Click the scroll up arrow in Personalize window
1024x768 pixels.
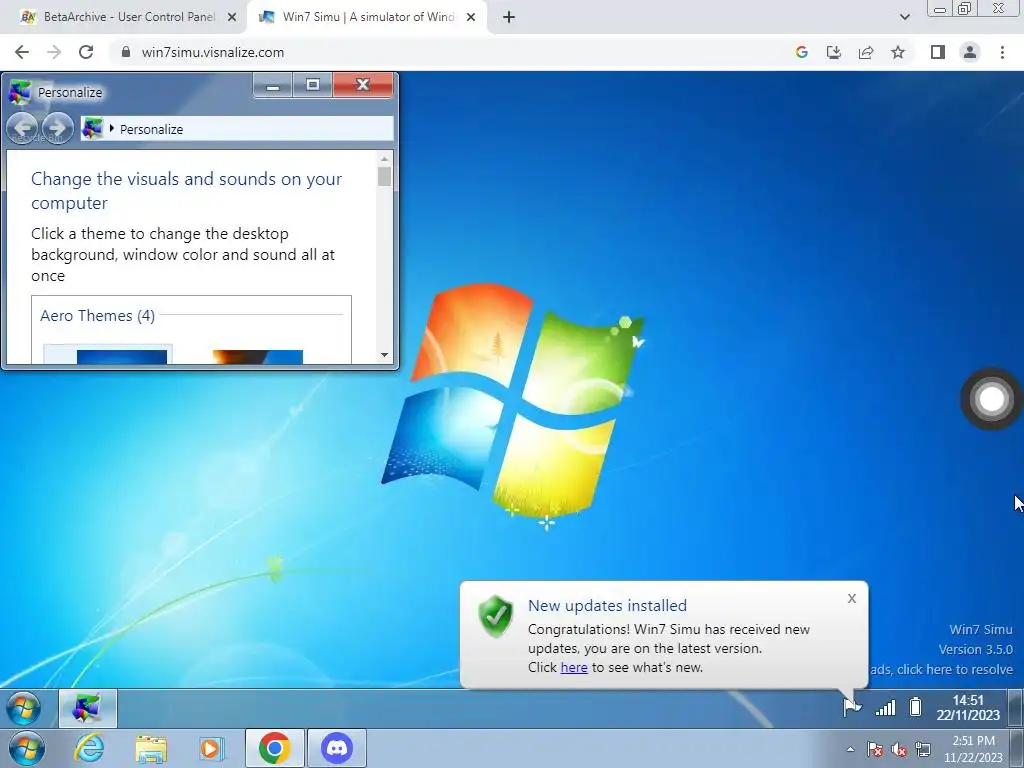tap(384, 159)
